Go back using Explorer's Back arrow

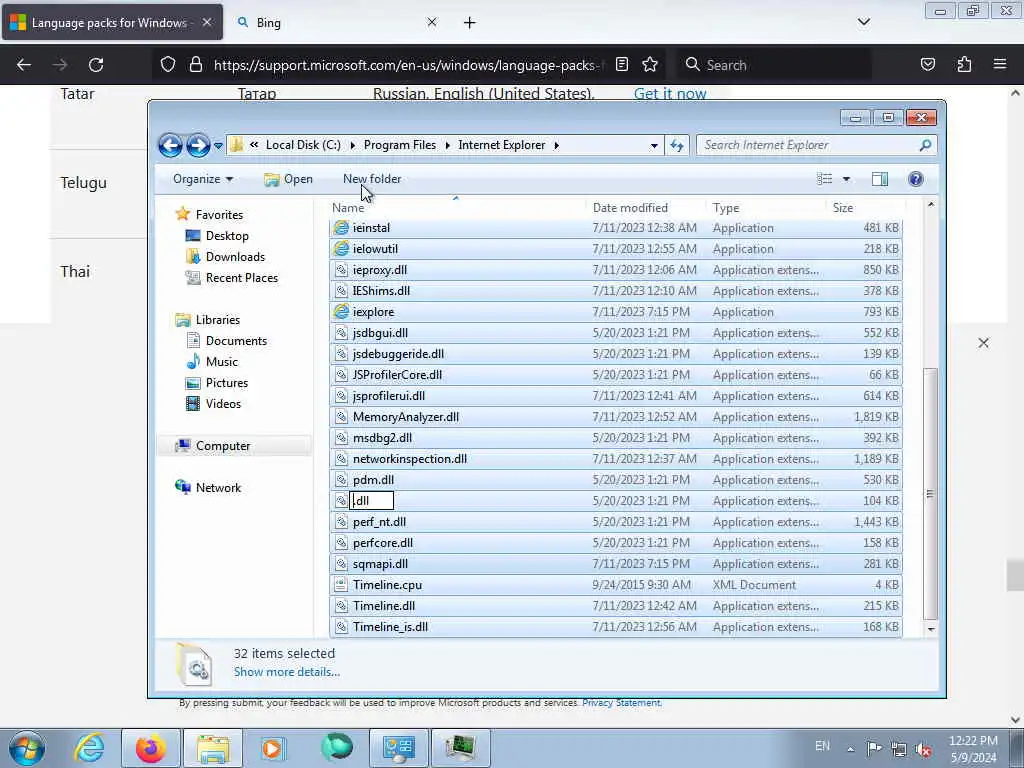170,145
